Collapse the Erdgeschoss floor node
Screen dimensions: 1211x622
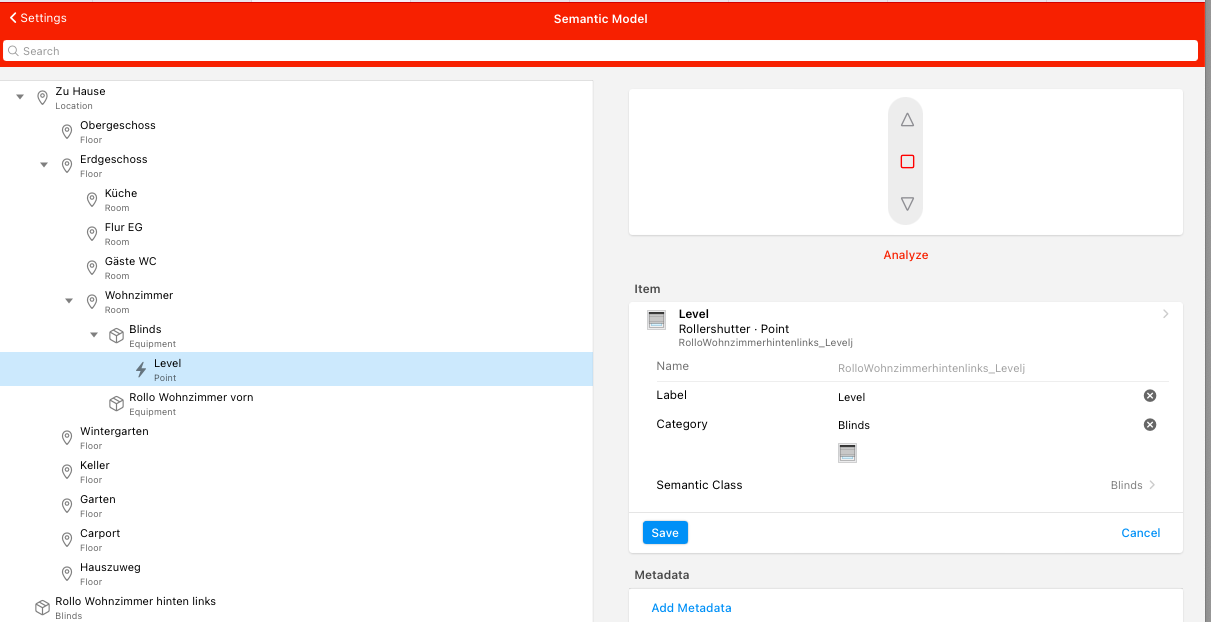[x=44, y=165]
